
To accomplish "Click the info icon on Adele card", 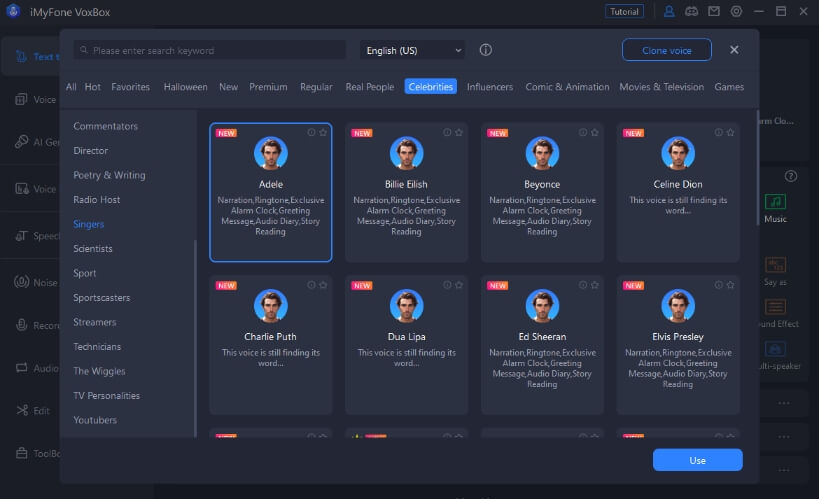I will pyautogui.click(x=311, y=132).
